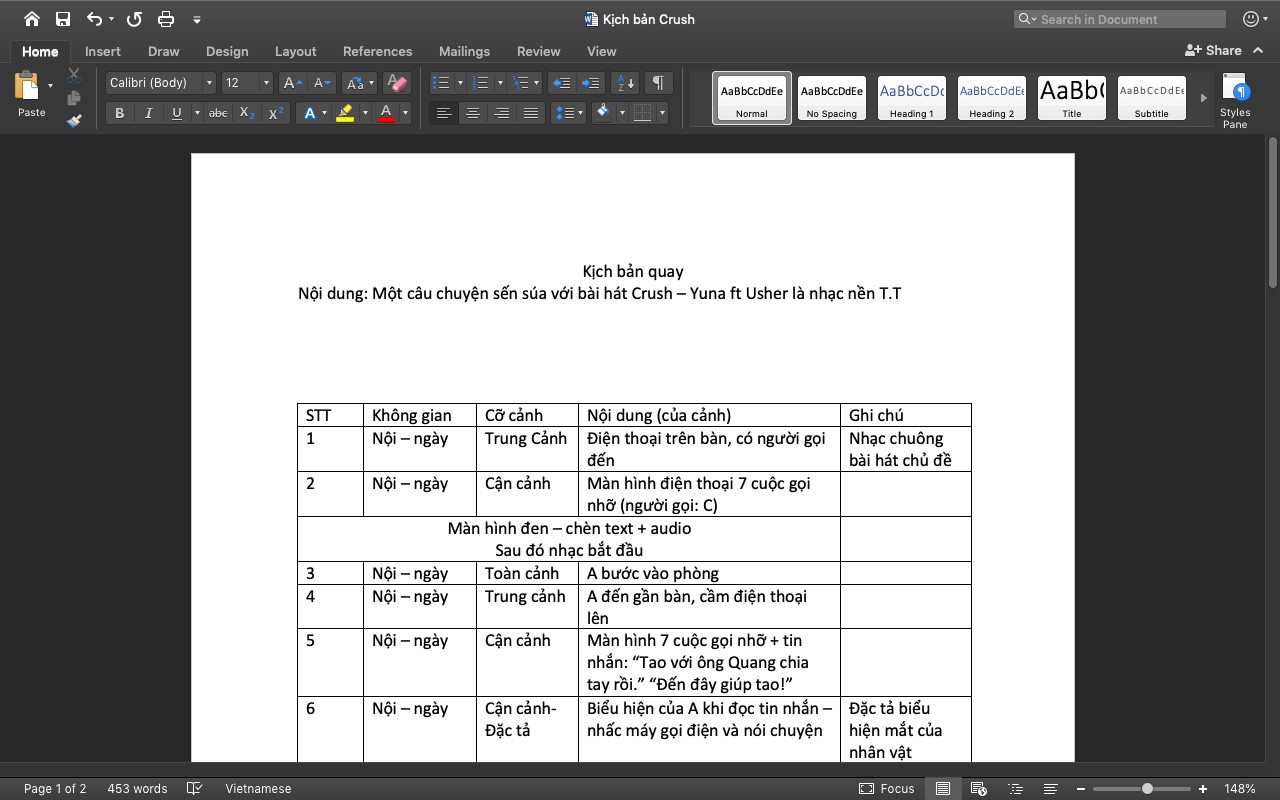Open the Layout tab
The height and width of the screenshot is (800, 1280).
point(295,51)
